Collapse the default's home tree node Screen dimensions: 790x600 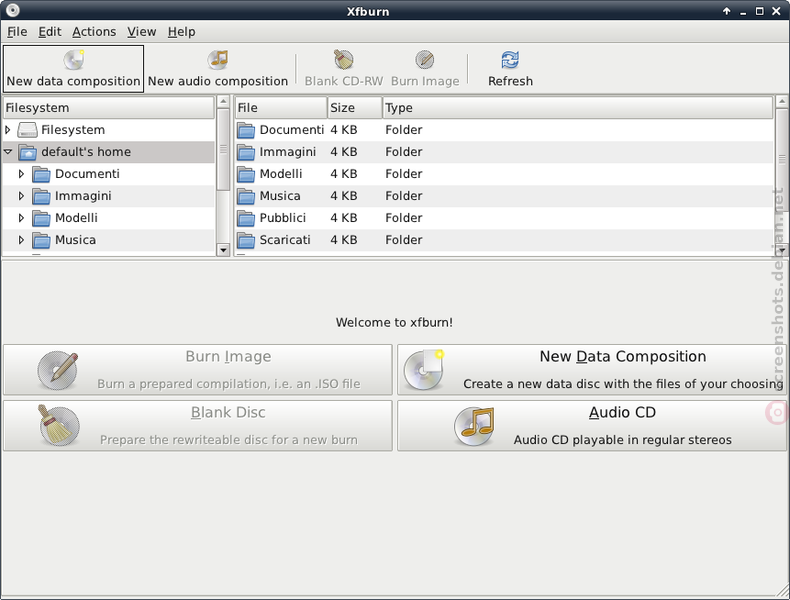click(x=8, y=152)
